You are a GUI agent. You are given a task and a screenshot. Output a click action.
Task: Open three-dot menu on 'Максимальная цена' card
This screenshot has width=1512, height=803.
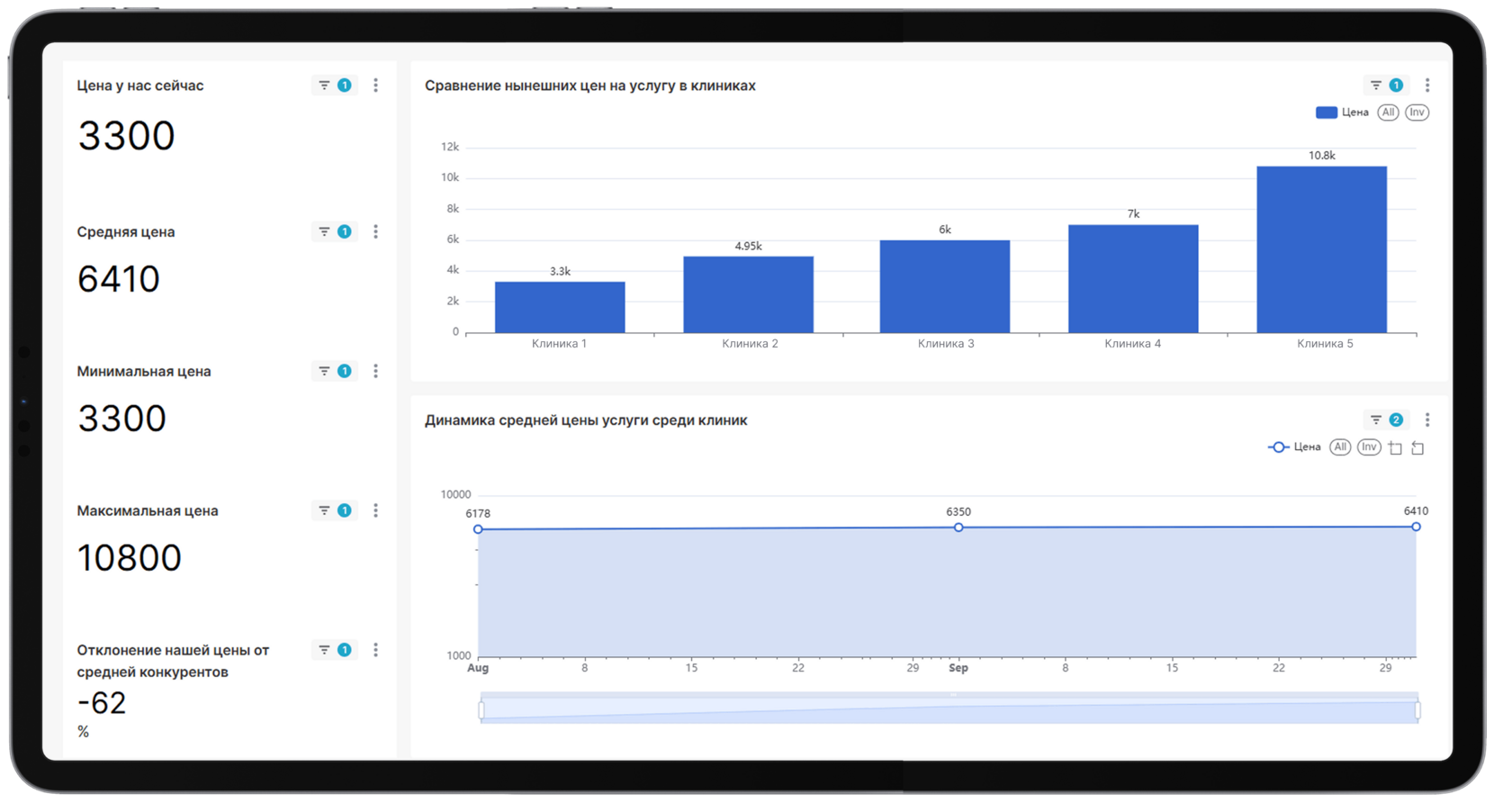(x=376, y=511)
